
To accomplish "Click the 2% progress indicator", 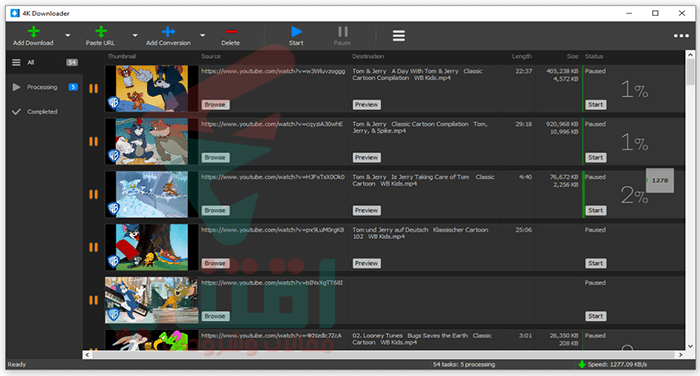I will [634, 195].
